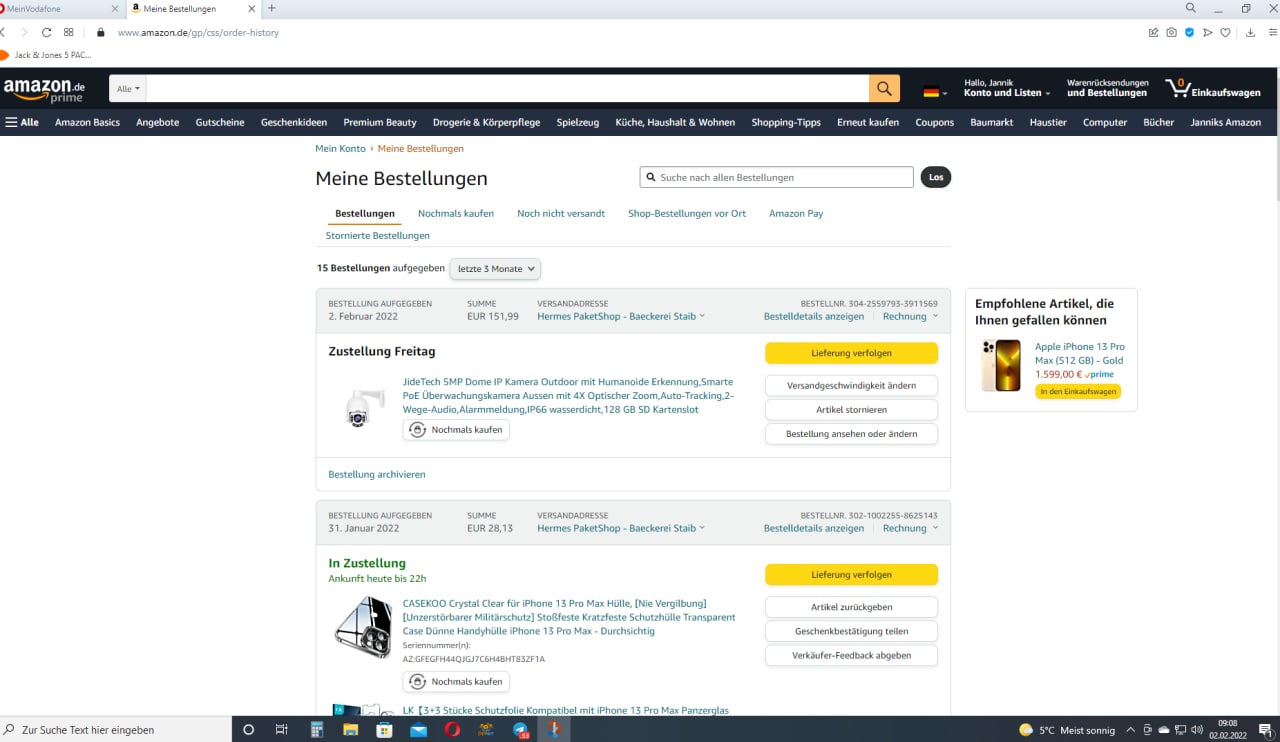
Task: Expand Rechnung dropdown for the 2. Februar order
Action: [910, 316]
